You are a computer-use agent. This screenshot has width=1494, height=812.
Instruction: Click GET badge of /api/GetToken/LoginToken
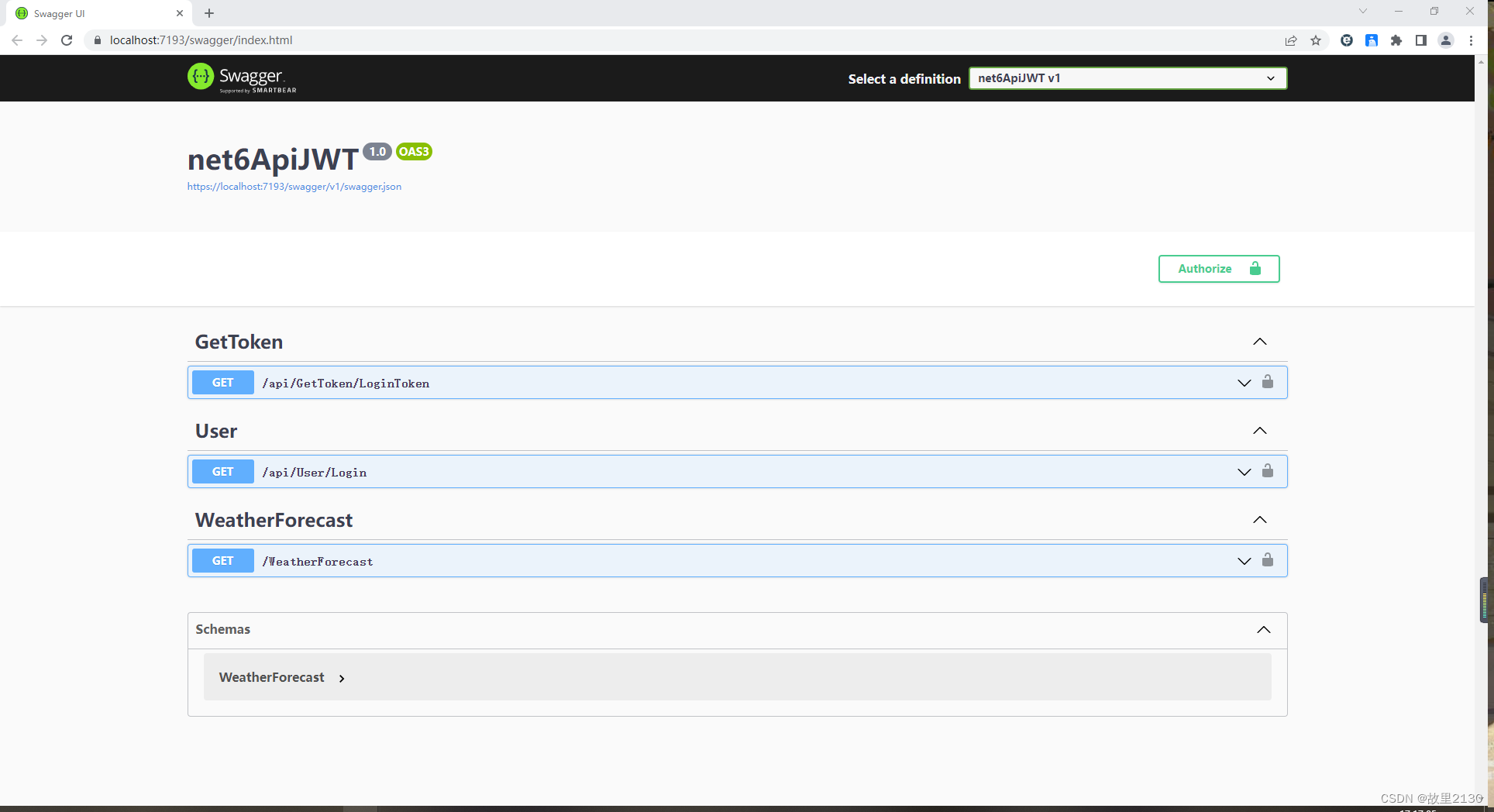tap(222, 383)
